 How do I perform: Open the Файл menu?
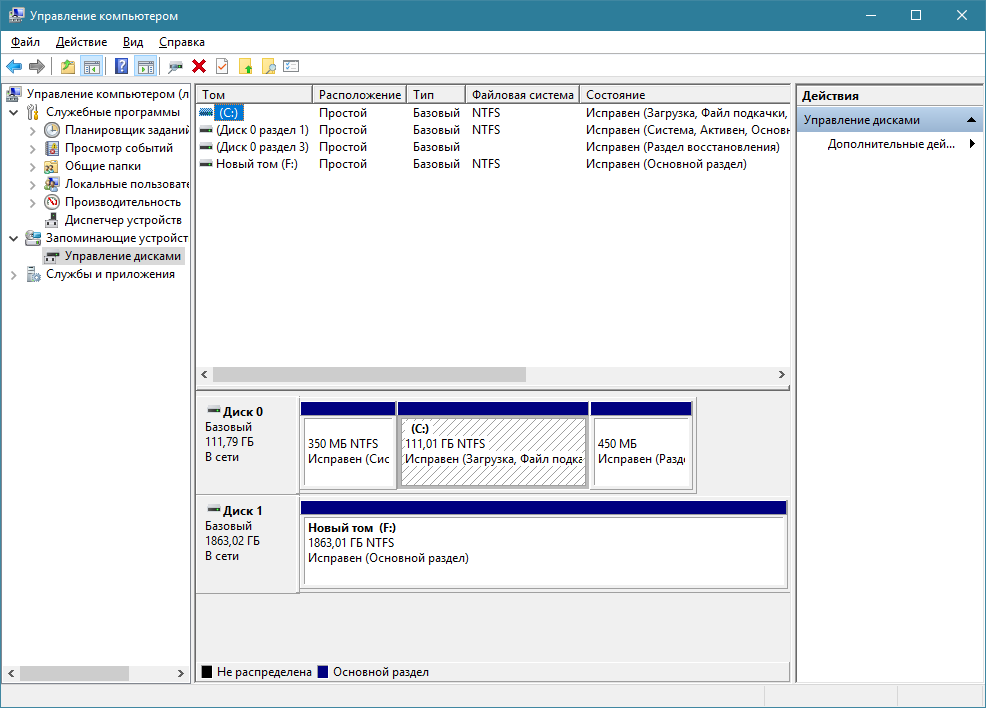coord(25,42)
